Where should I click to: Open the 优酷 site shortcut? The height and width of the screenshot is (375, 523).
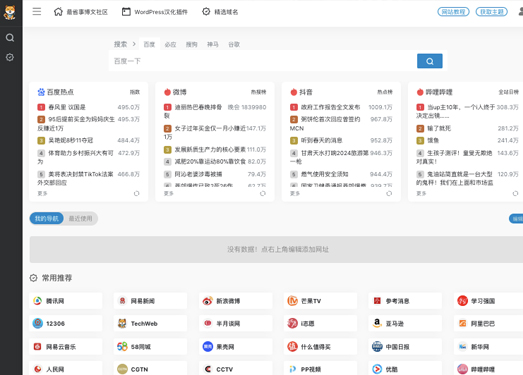coord(405,369)
